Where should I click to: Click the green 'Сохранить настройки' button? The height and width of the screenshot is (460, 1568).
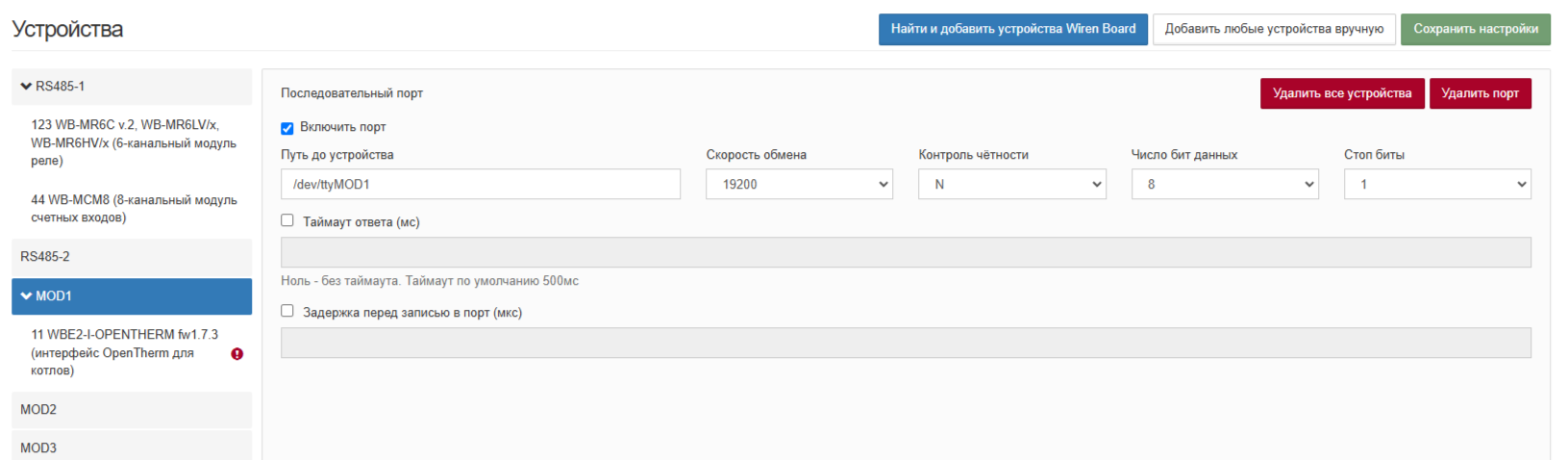coord(1476,29)
